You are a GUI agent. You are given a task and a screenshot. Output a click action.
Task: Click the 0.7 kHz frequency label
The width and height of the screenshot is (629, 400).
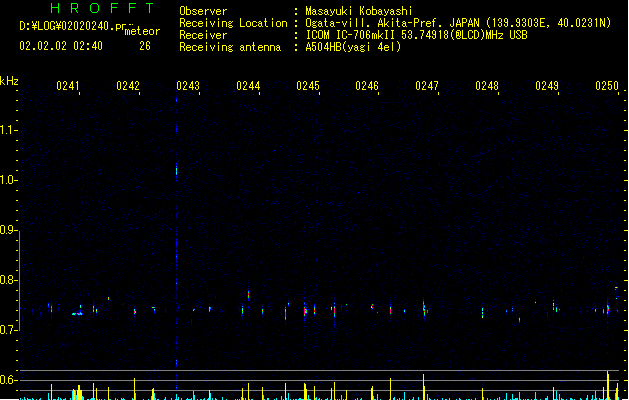point(8,330)
